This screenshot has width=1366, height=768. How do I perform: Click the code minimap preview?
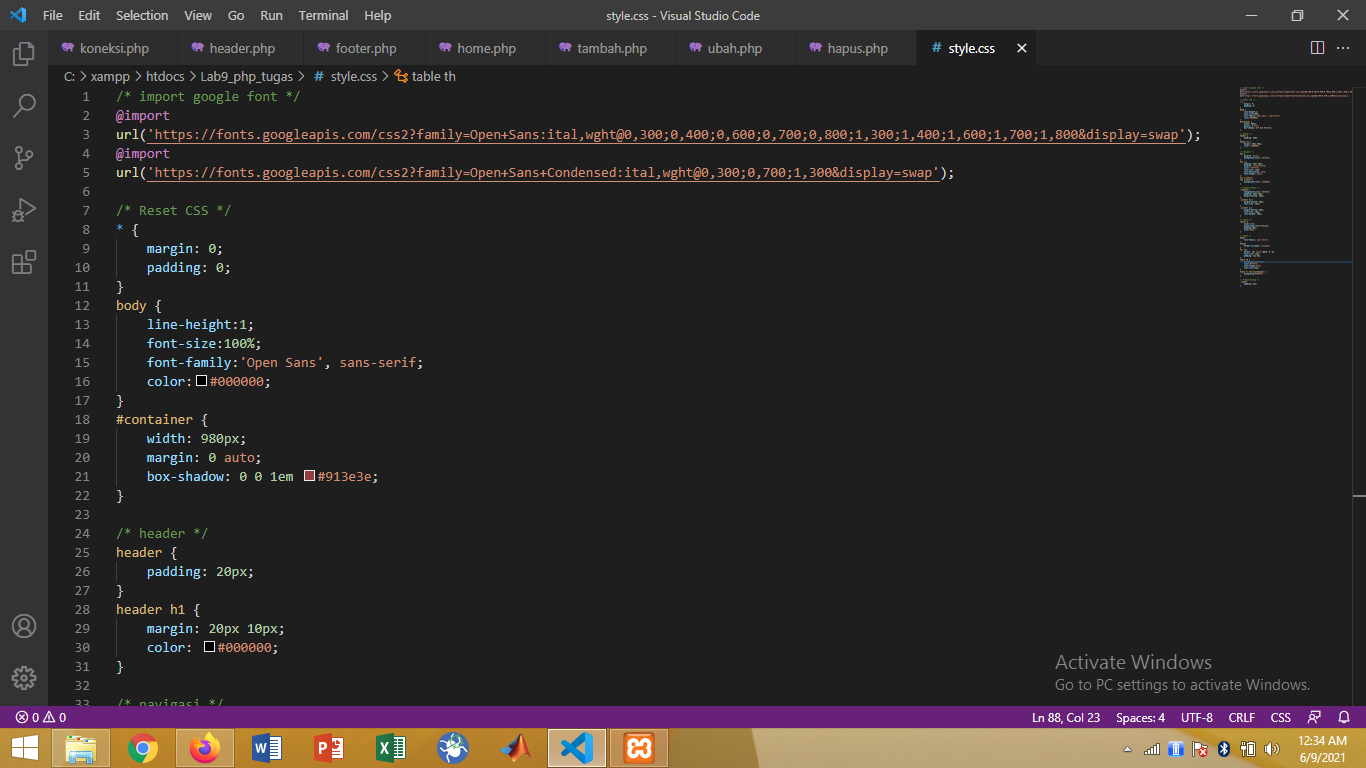pyautogui.click(x=1295, y=188)
